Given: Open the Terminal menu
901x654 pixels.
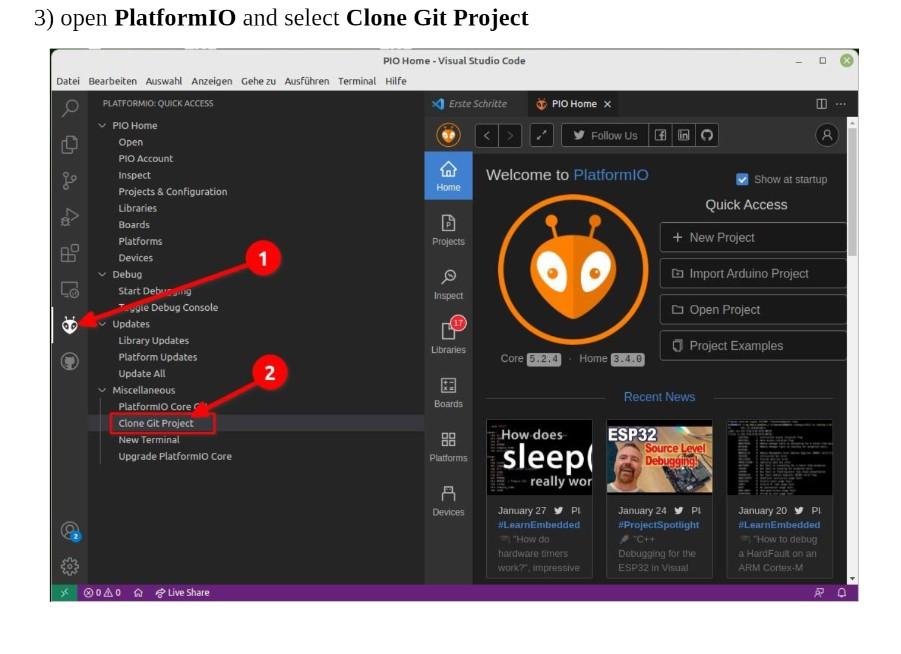Looking at the screenshot, I should pyautogui.click(x=357, y=81).
